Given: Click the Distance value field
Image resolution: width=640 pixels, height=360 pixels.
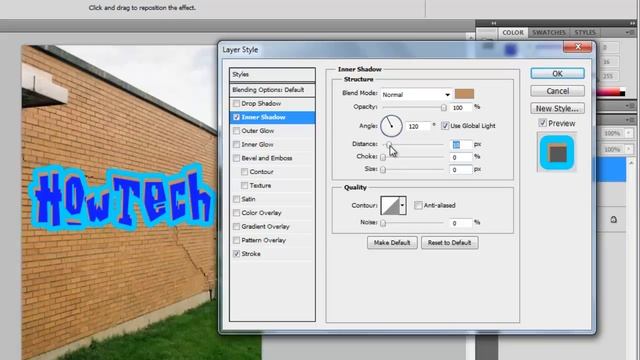Looking at the screenshot, I should pos(462,144).
